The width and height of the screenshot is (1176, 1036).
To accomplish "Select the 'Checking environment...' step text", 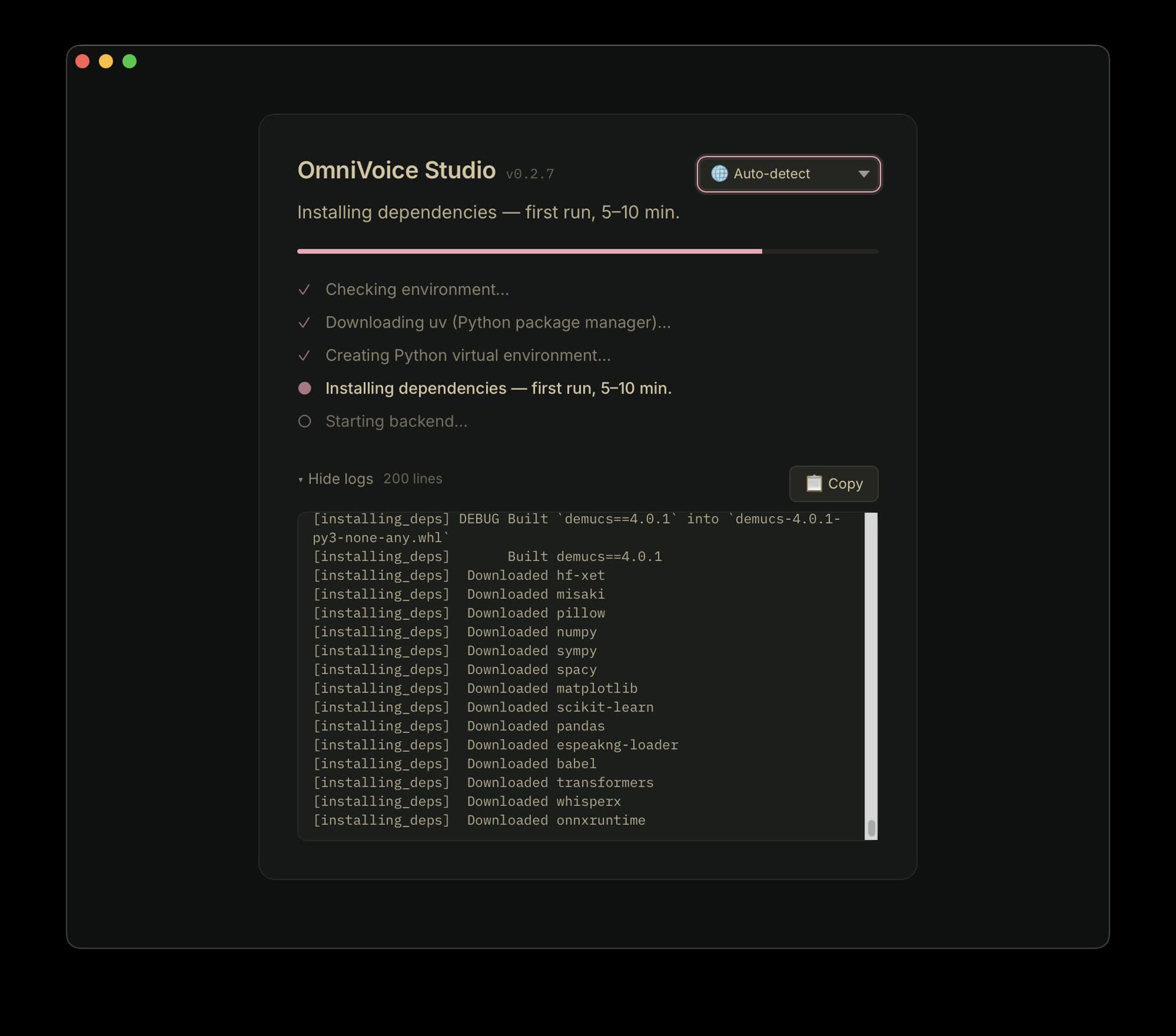I will 417,290.
